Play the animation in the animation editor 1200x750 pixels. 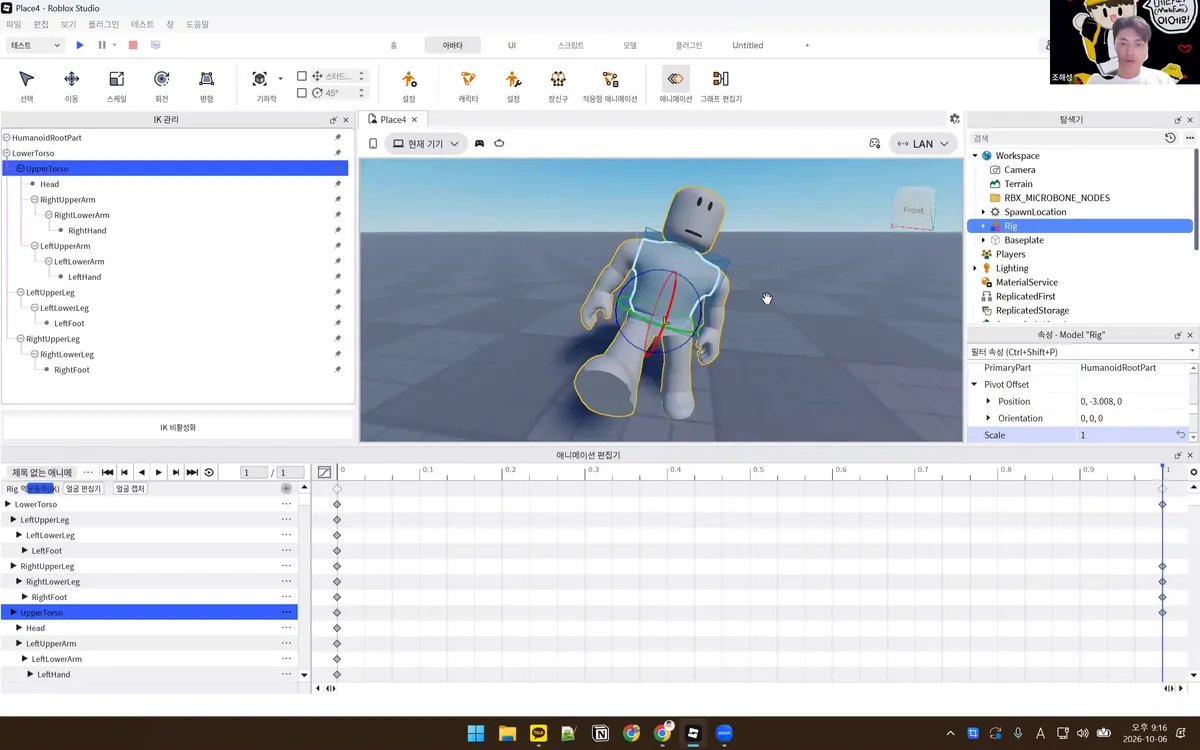point(159,472)
